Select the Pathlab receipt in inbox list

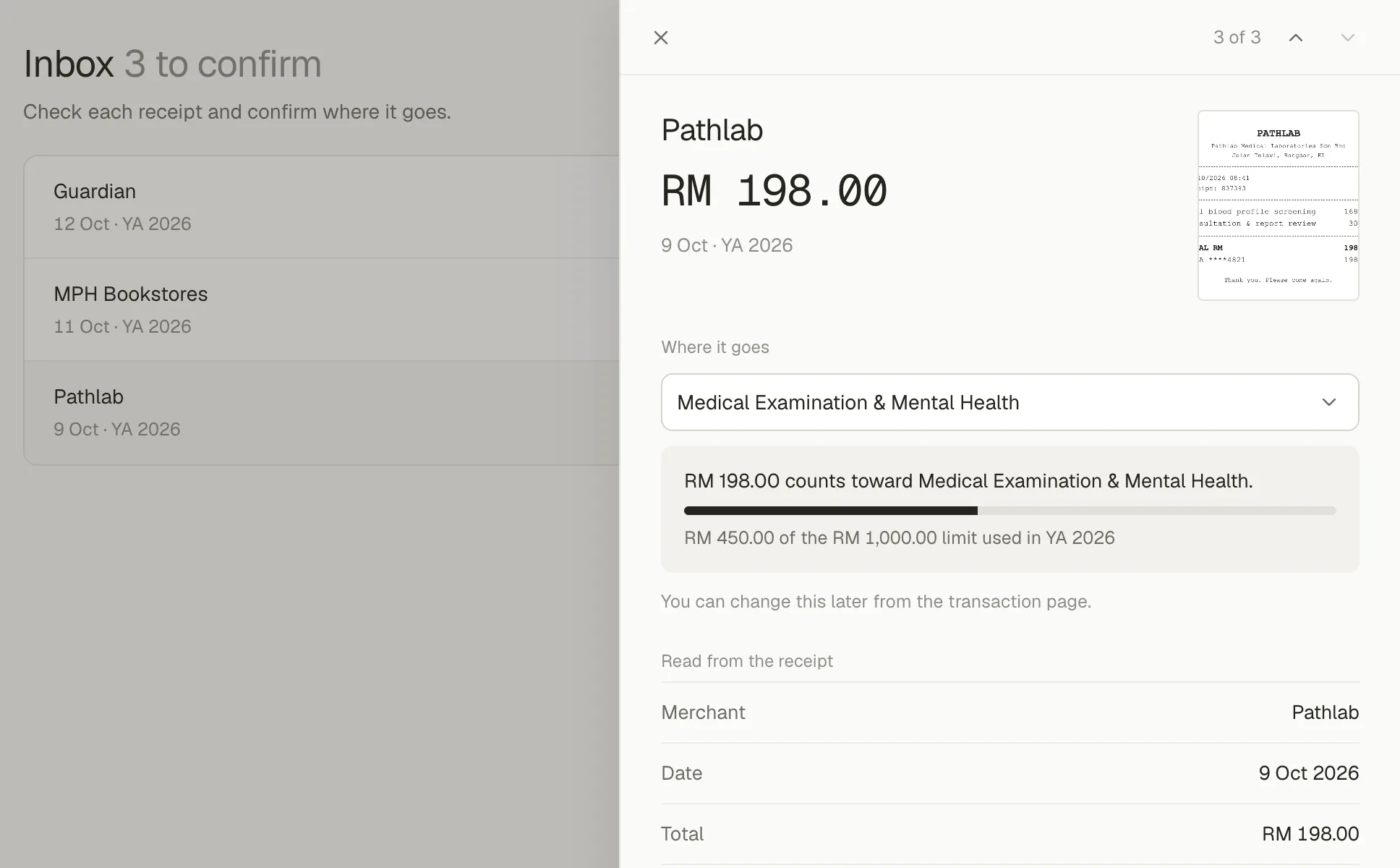click(x=322, y=412)
